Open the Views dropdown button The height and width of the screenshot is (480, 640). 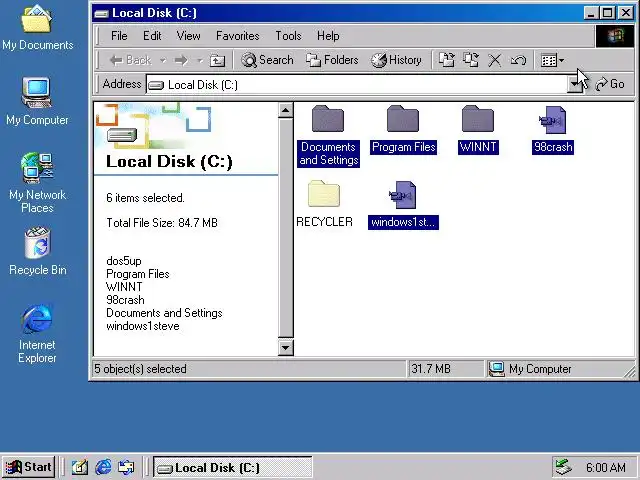tap(552, 60)
